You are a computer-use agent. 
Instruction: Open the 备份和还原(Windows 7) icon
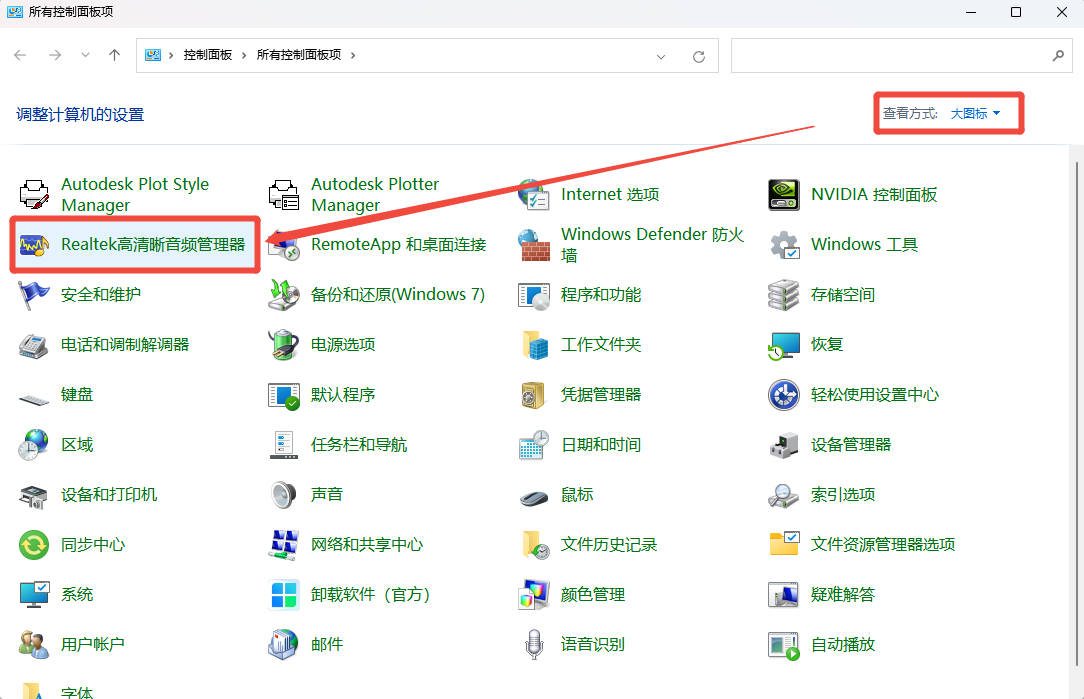point(283,295)
